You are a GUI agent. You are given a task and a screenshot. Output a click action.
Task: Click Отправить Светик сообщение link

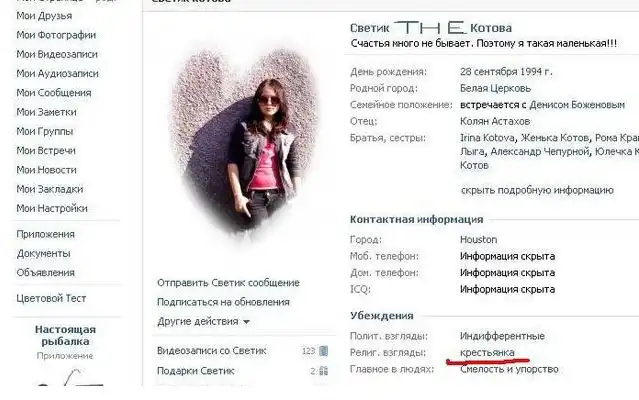[x=228, y=283]
